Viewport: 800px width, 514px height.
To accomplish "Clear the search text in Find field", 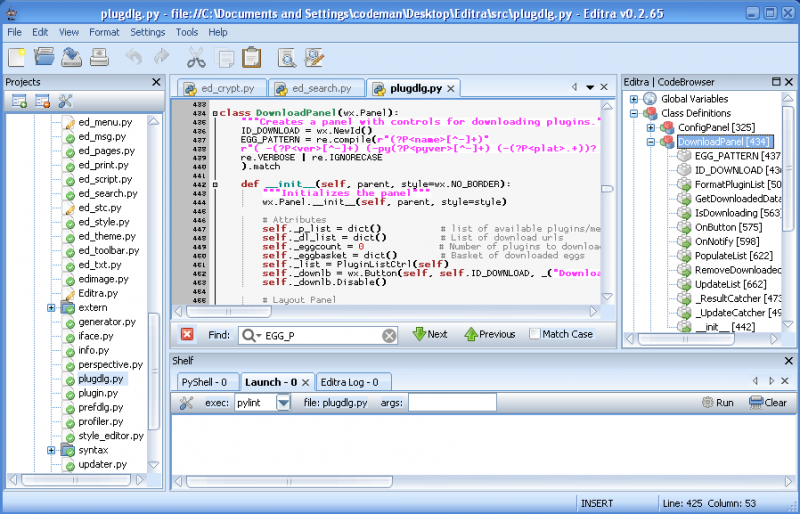I will point(389,335).
